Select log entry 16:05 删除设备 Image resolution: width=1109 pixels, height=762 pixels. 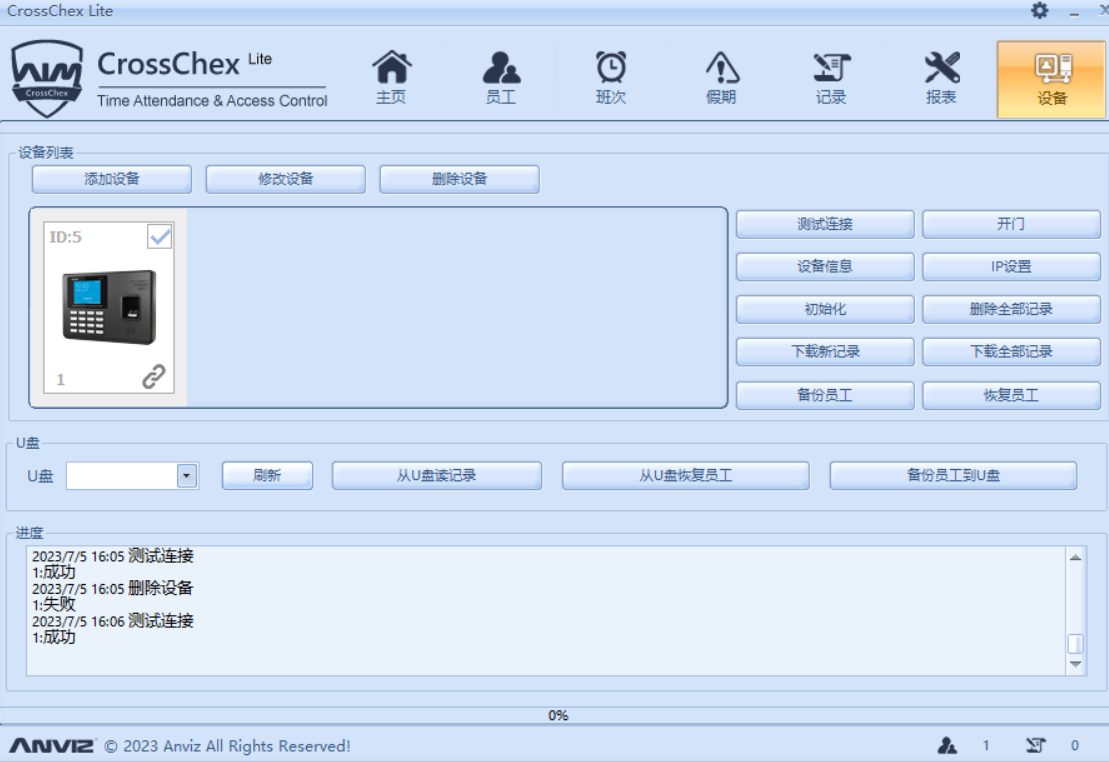112,588
